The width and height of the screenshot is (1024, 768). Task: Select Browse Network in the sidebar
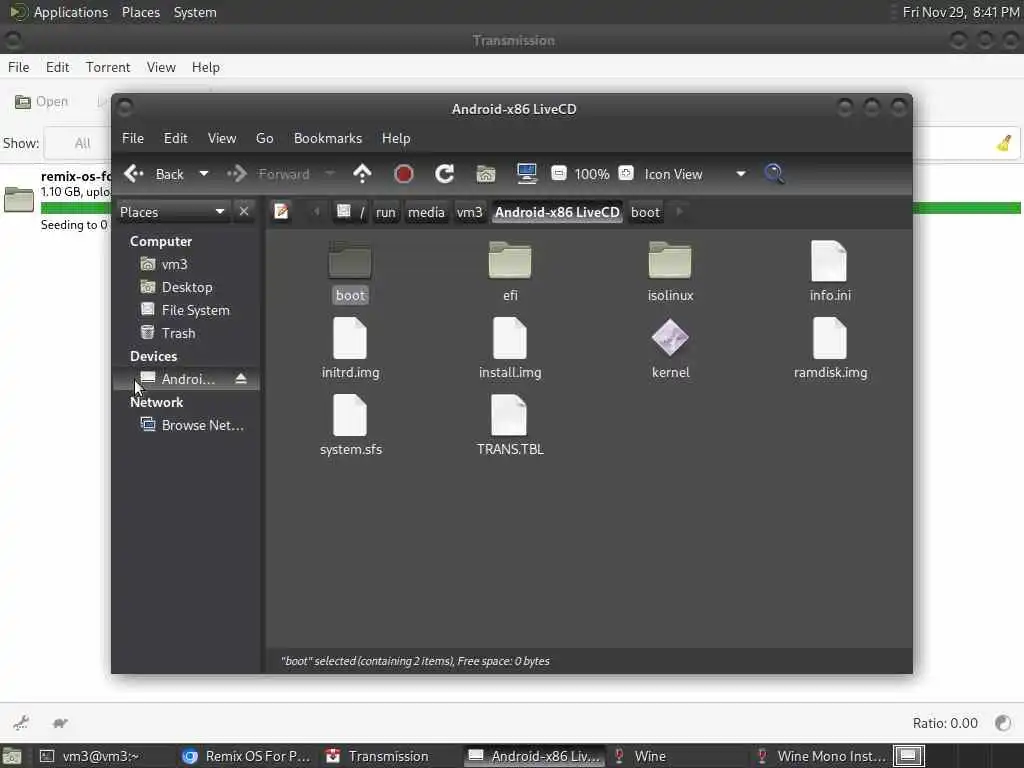click(187, 425)
